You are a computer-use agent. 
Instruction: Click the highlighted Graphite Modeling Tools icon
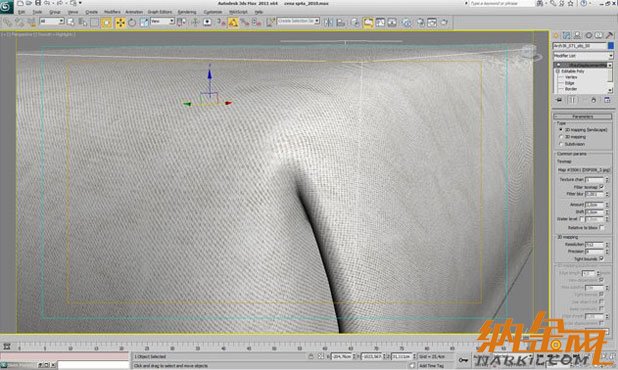click(x=368, y=22)
